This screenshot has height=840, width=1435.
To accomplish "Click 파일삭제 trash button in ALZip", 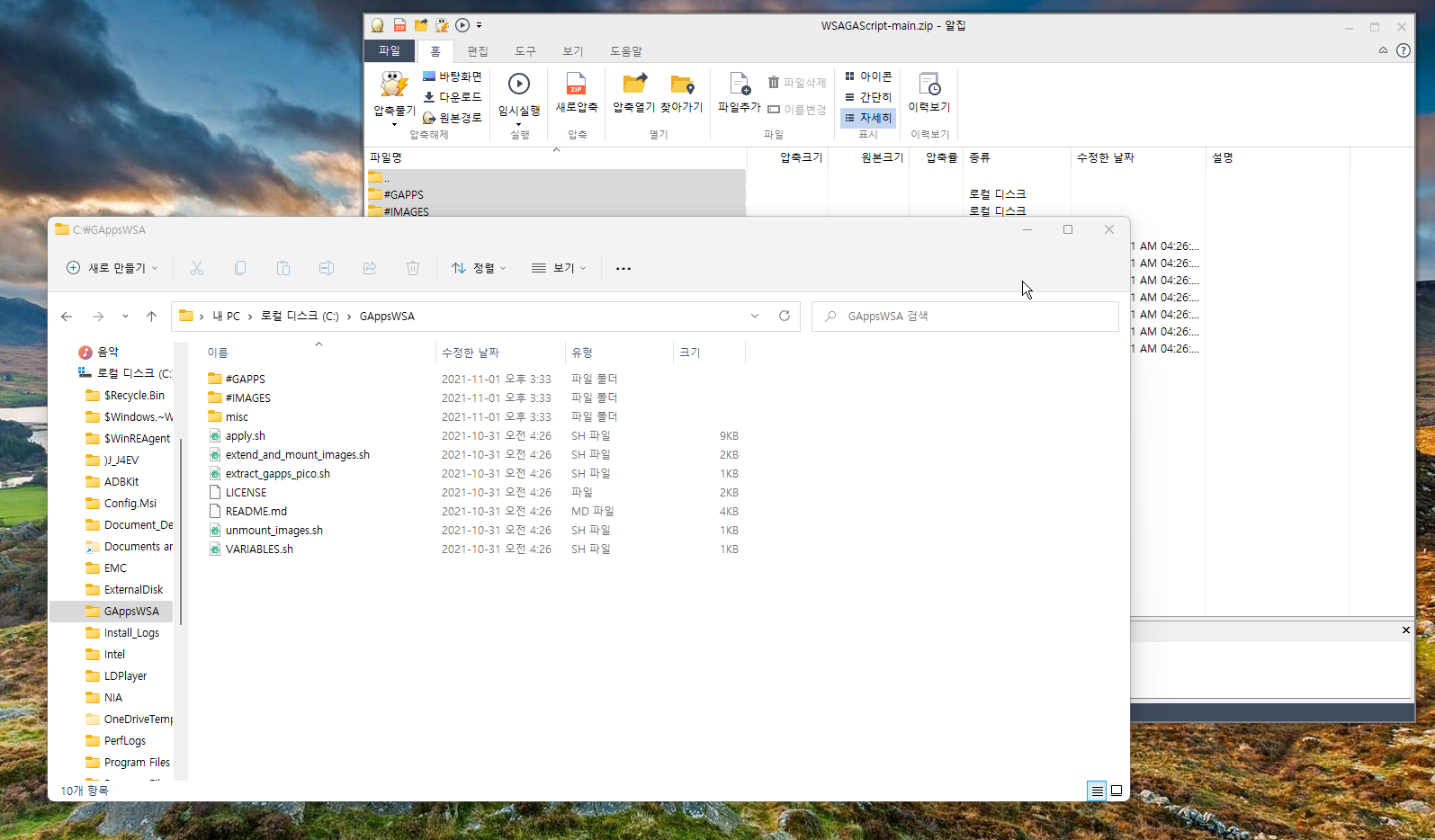I will (x=796, y=83).
